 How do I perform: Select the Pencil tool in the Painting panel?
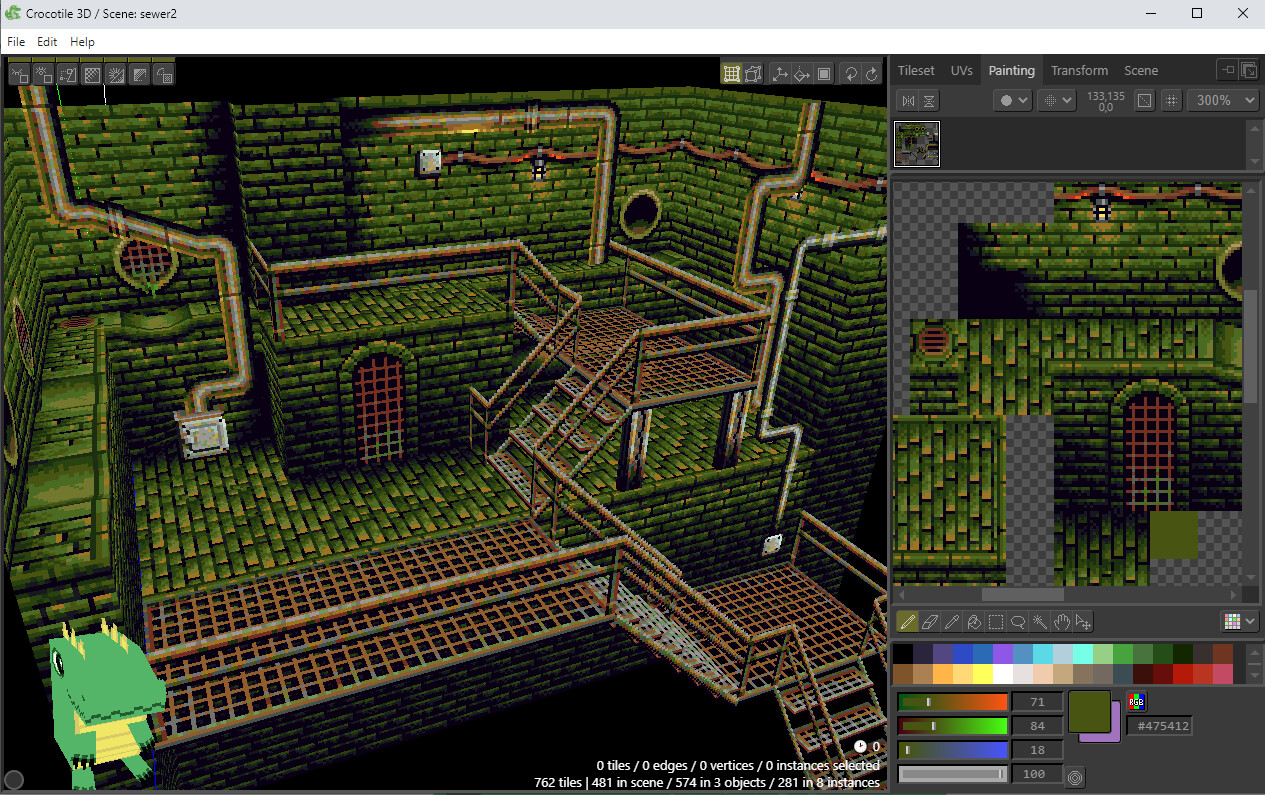908,622
